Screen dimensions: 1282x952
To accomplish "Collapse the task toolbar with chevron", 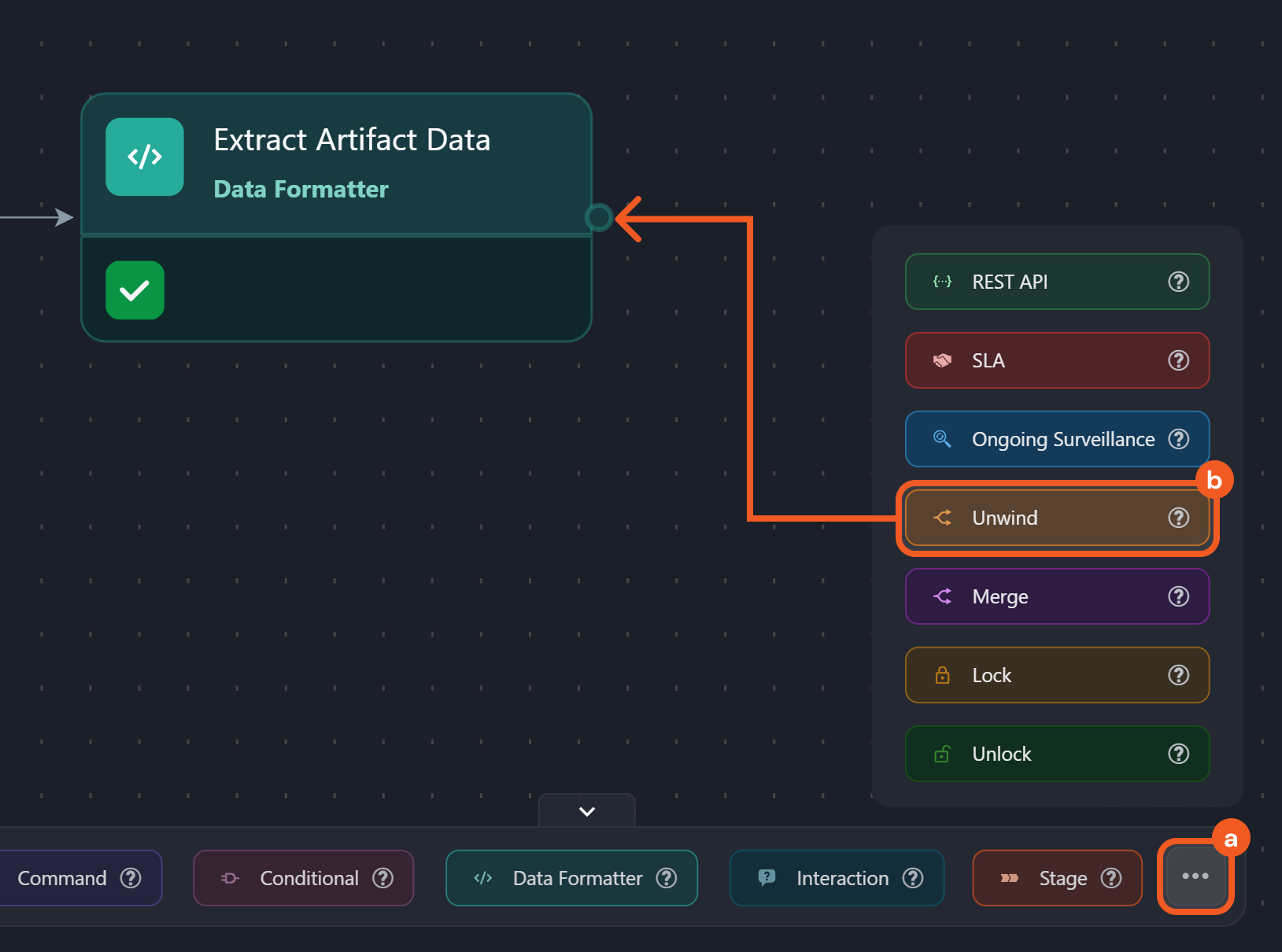I will (x=587, y=811).
